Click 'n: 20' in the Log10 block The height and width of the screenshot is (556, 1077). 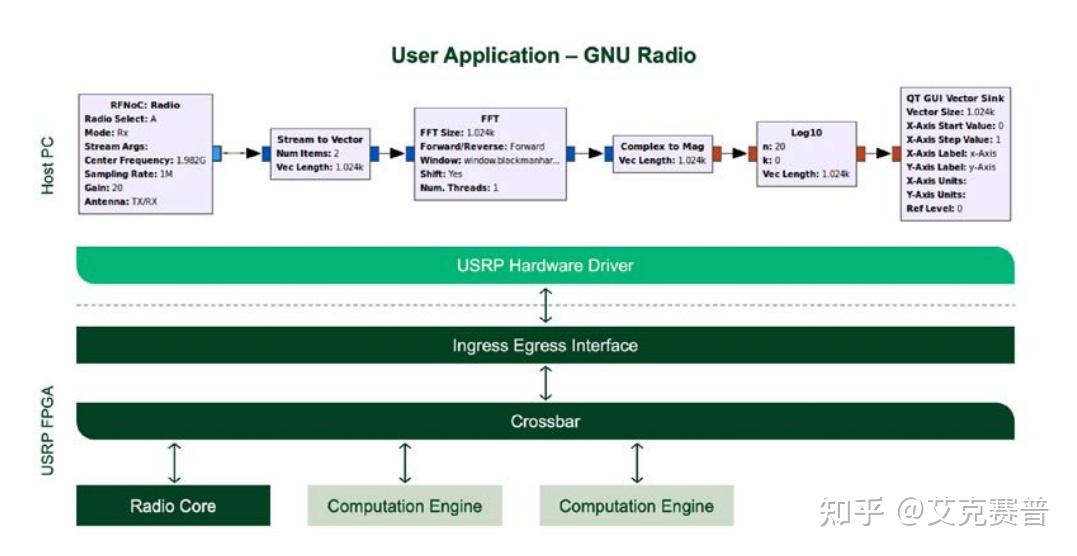pos(774,146)
